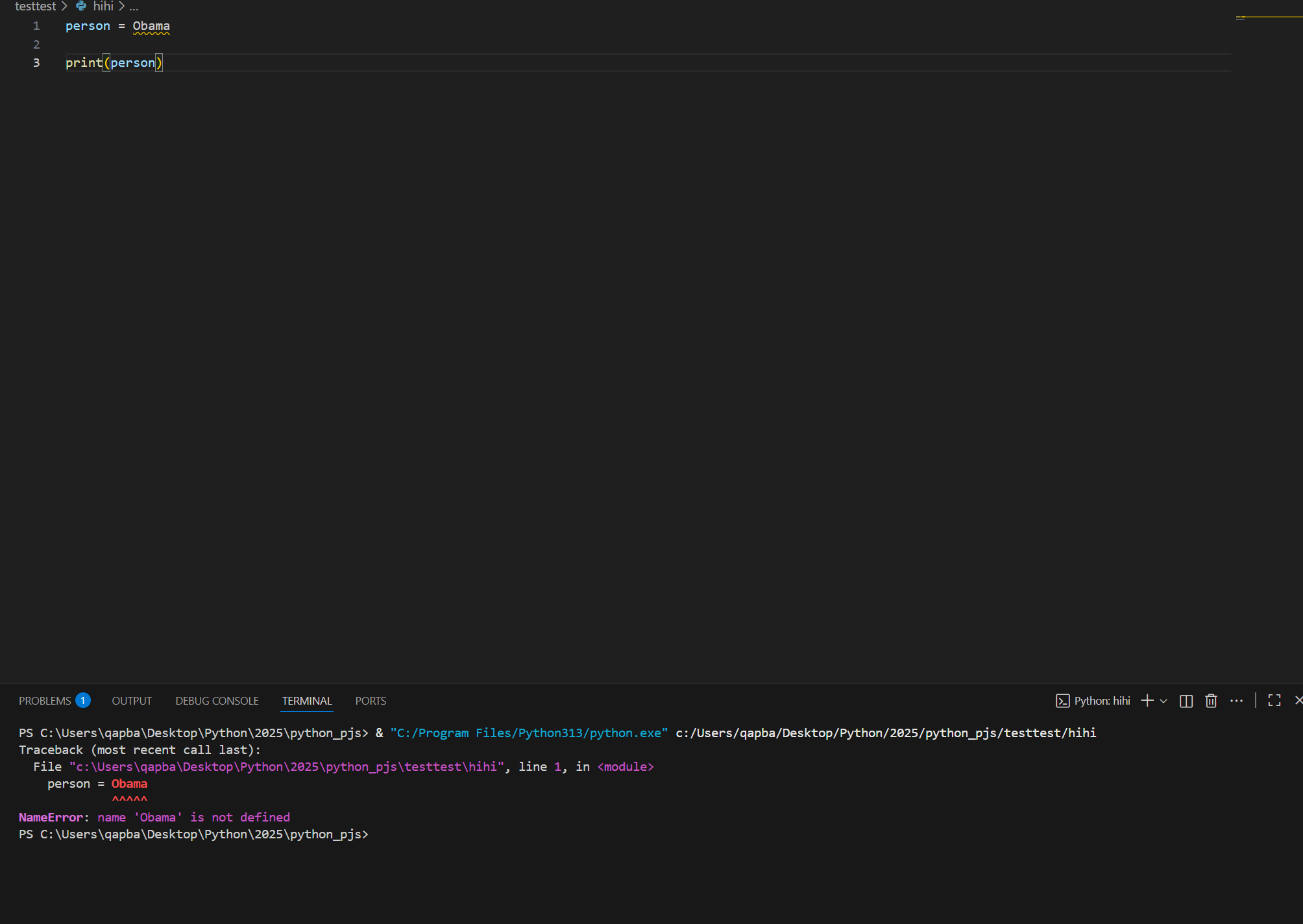
Task: Click the traceback file path link
Action: click(x=286, y=767)
